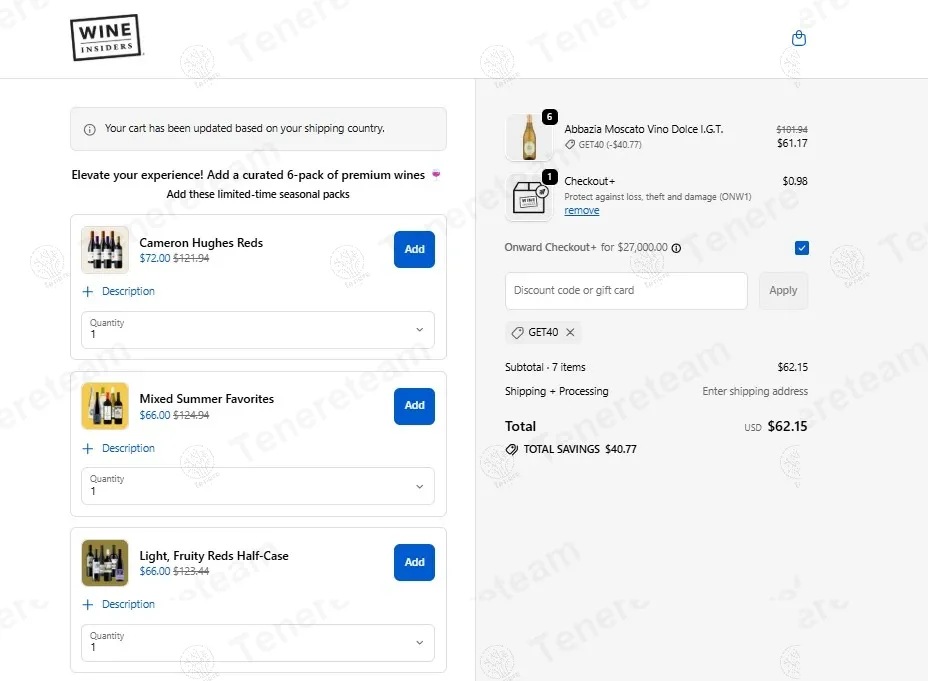Click the info icon beside Onward Checkout+ price
The height and width of the screenshot is (681, 928).
(676, 248)
